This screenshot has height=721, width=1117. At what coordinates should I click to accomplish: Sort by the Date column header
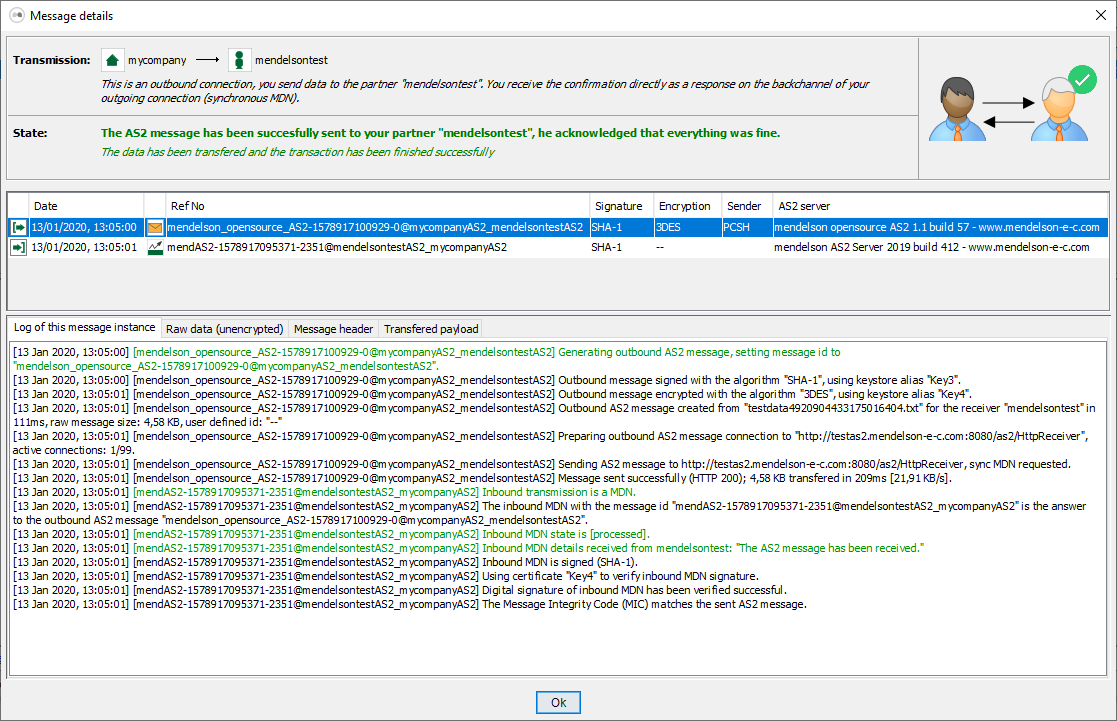[x=85, y=206]
